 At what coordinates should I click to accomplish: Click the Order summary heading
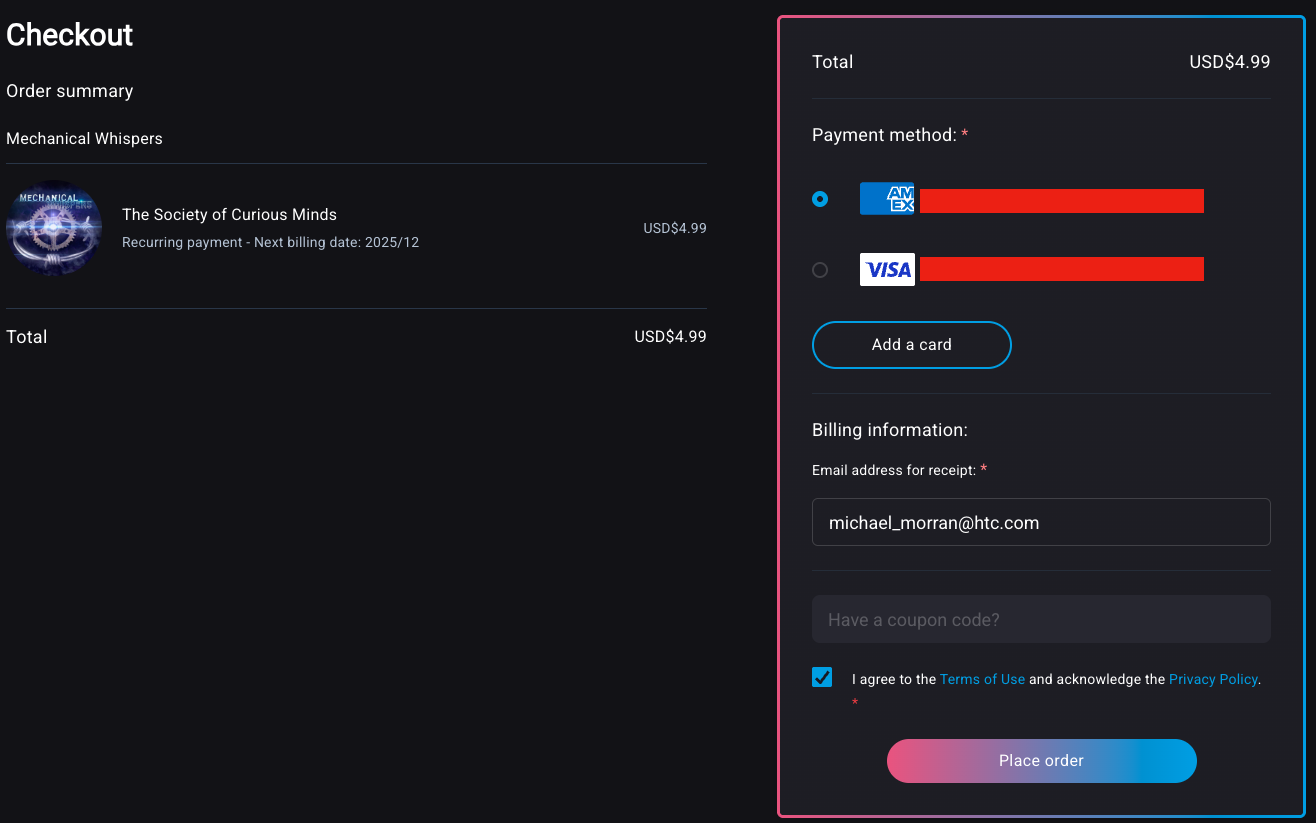pos(70,91)
